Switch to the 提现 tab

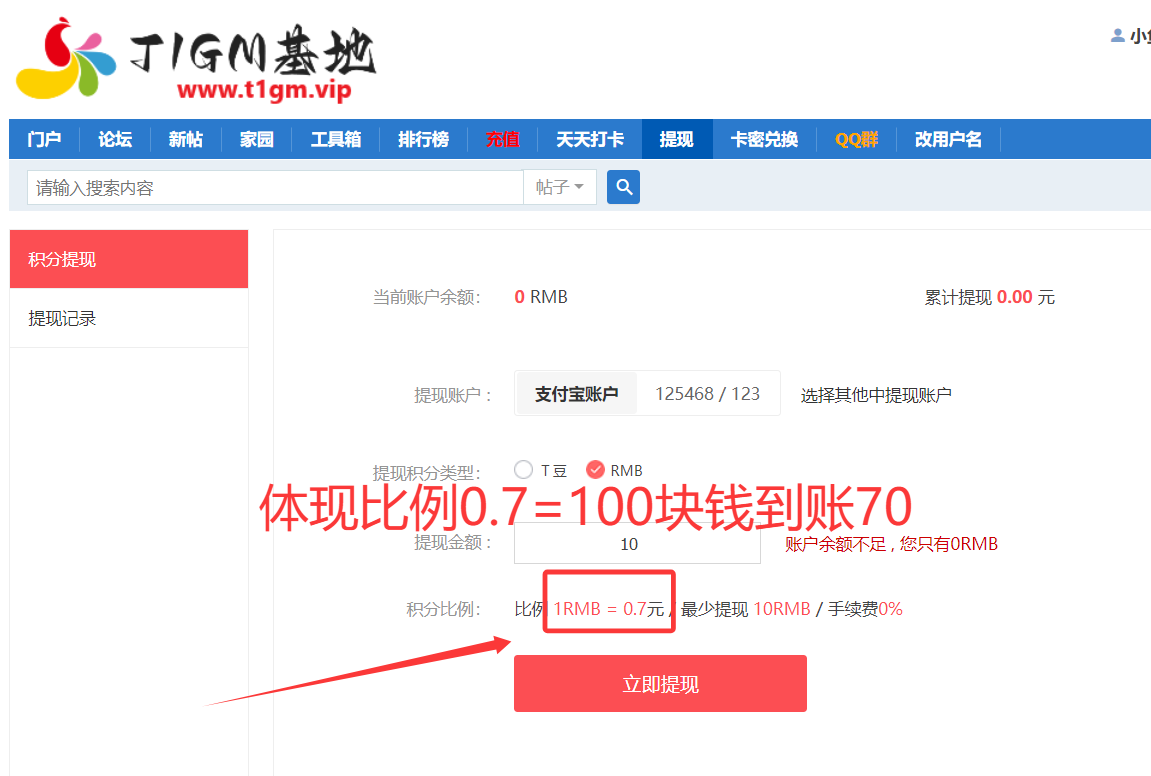(676, 140)
